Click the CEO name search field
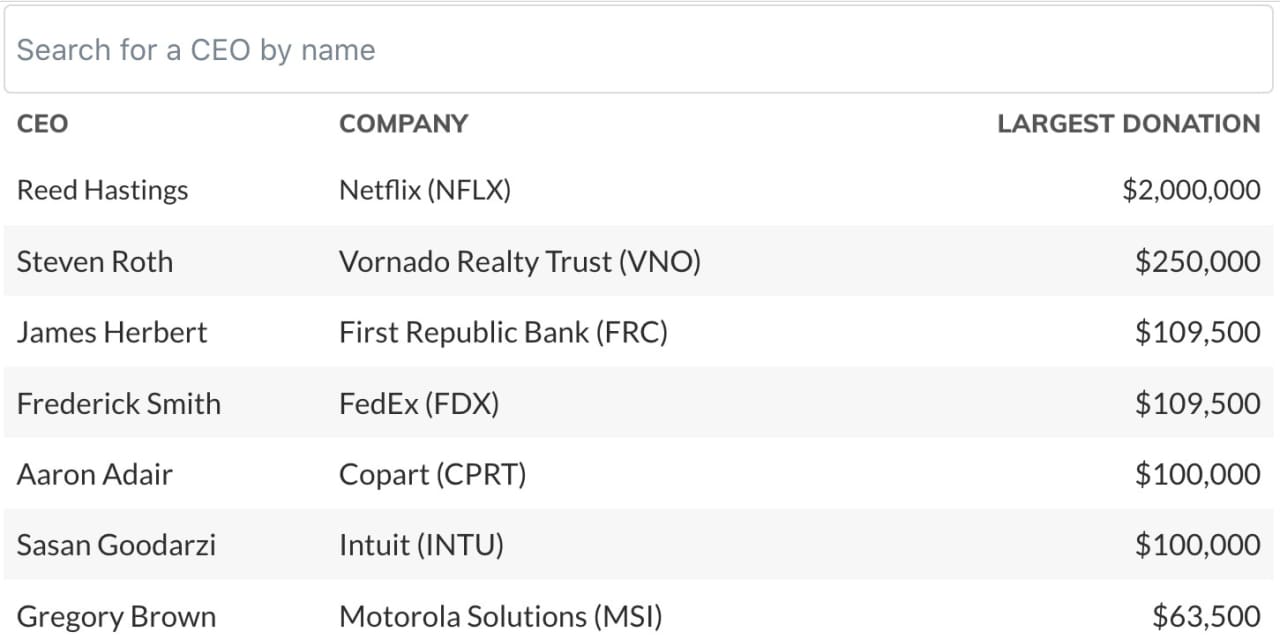 pyautogui.click(x=640, y=50)
